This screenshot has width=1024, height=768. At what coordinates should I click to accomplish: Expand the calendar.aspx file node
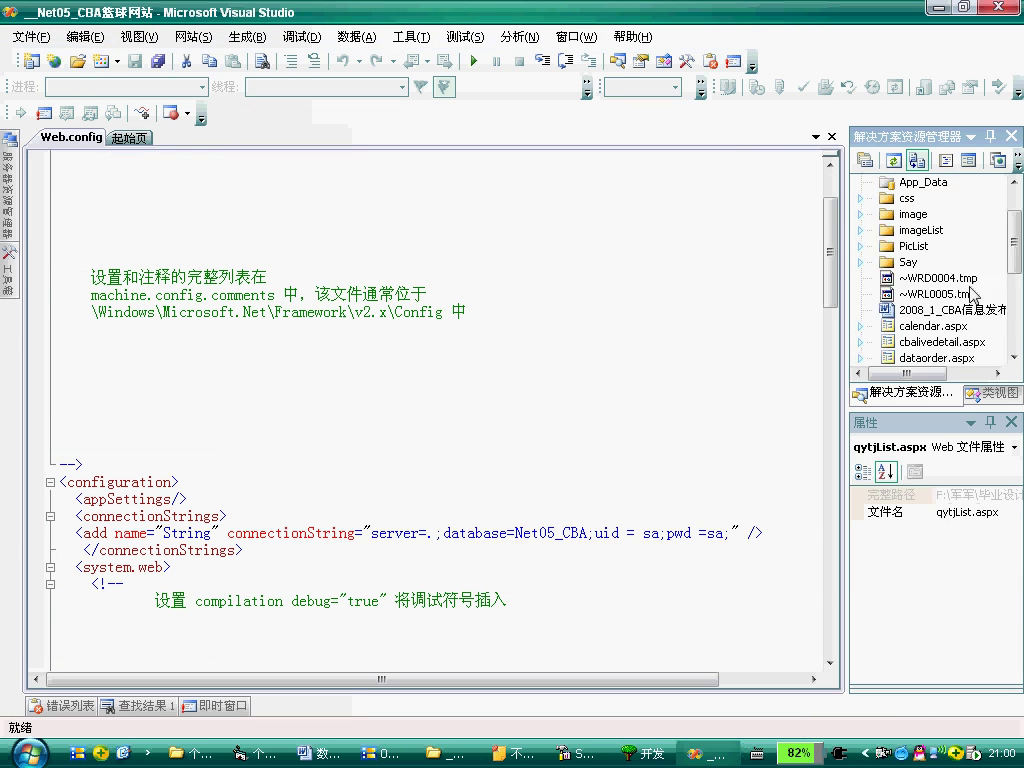(860, 327)
